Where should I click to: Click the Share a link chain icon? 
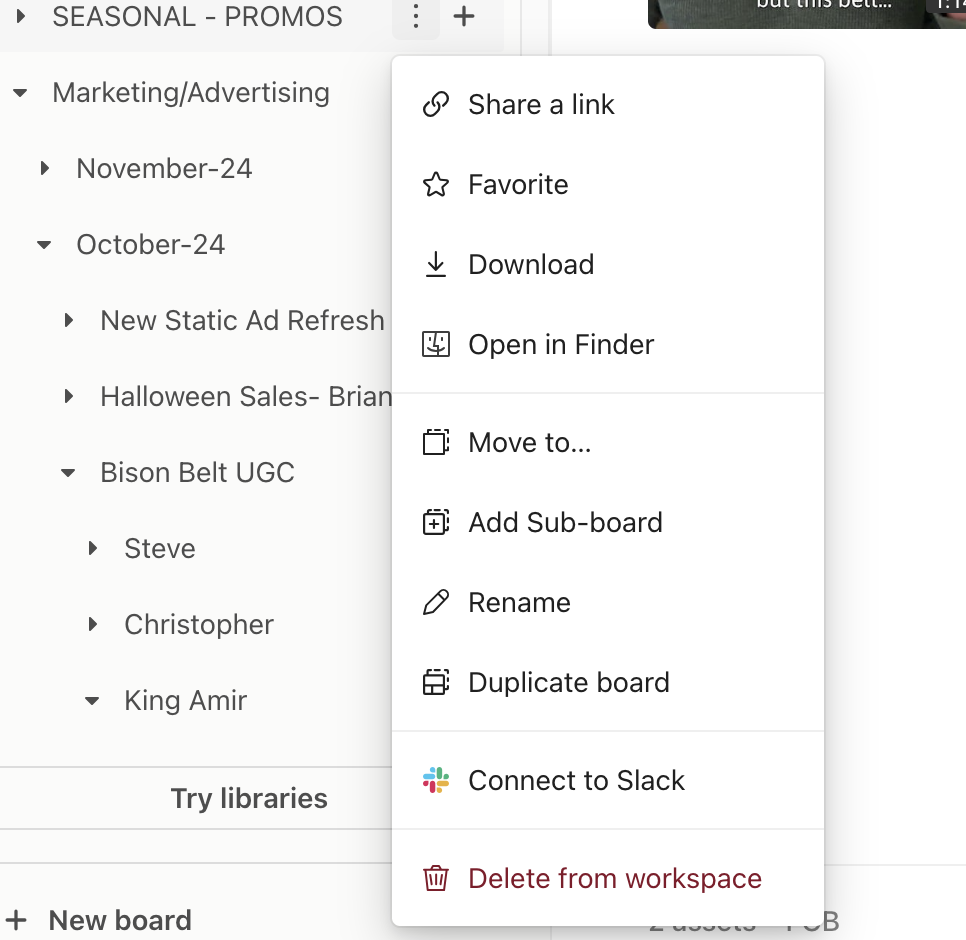tap(436, 105)
